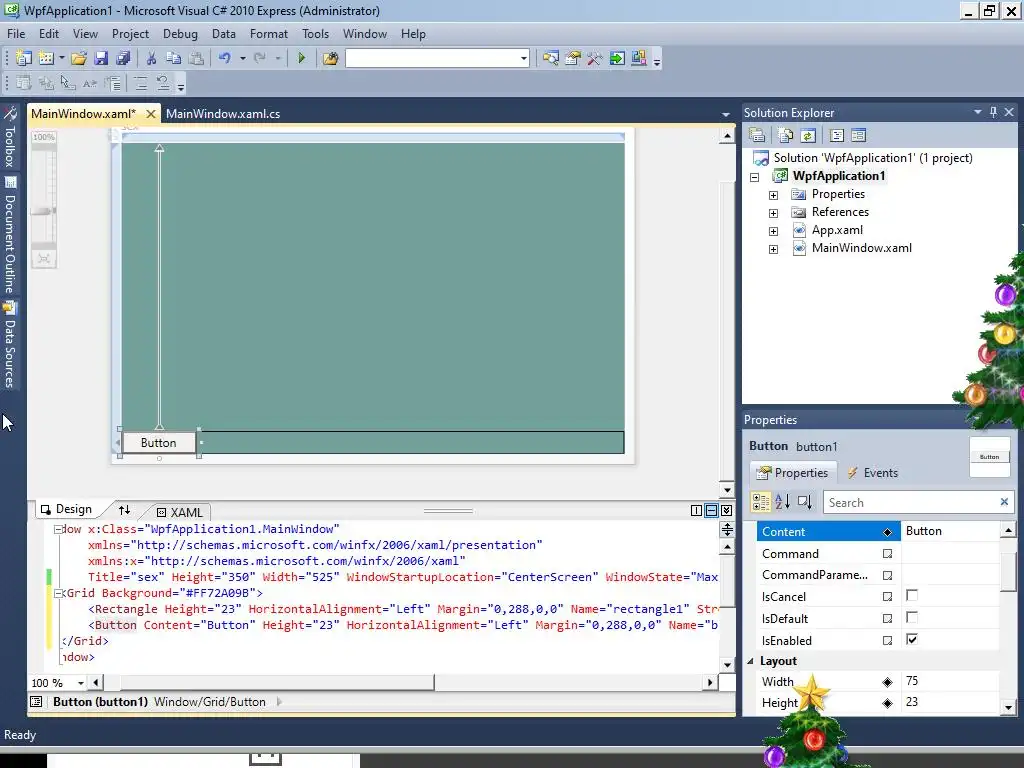The height and width of the screenshot is (768, 1024).
Task: Open the Project menu
Action: tap(130, 34)
